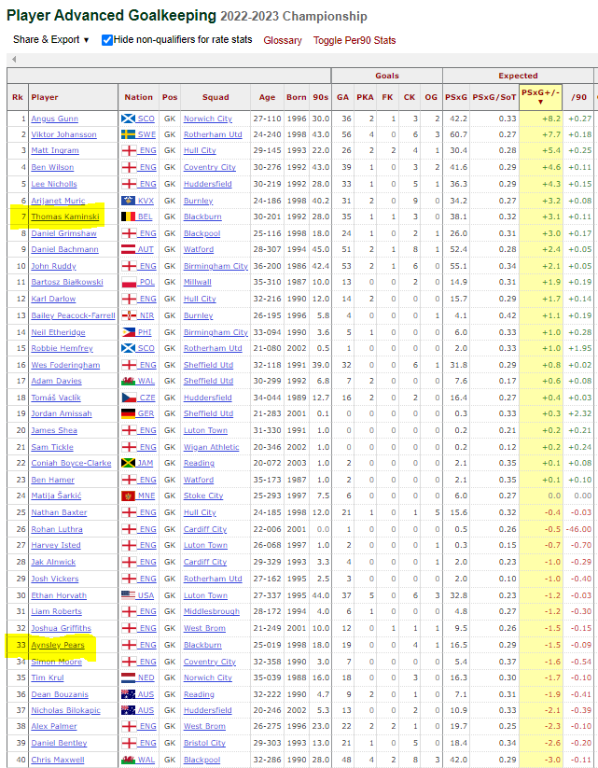Viewport: 598px width, 768px height.
Task: Open Aynsley Pears' player link
Action: (58, 645)
